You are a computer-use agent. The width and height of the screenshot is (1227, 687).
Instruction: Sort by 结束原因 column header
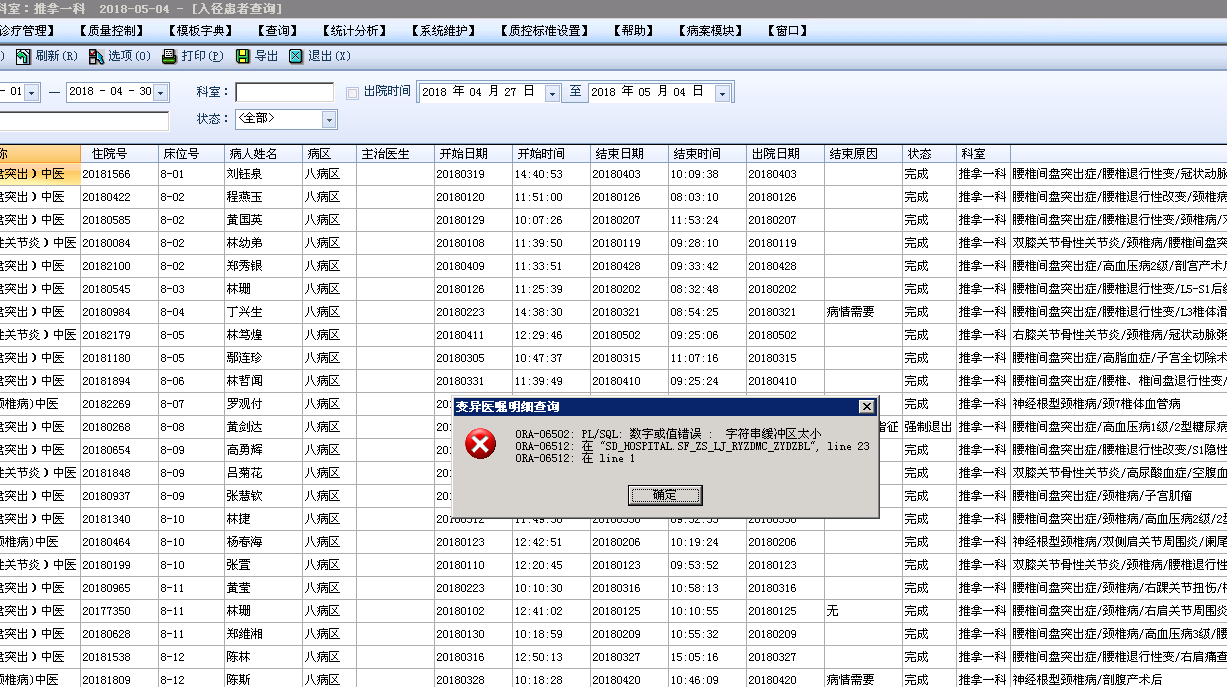863,154
